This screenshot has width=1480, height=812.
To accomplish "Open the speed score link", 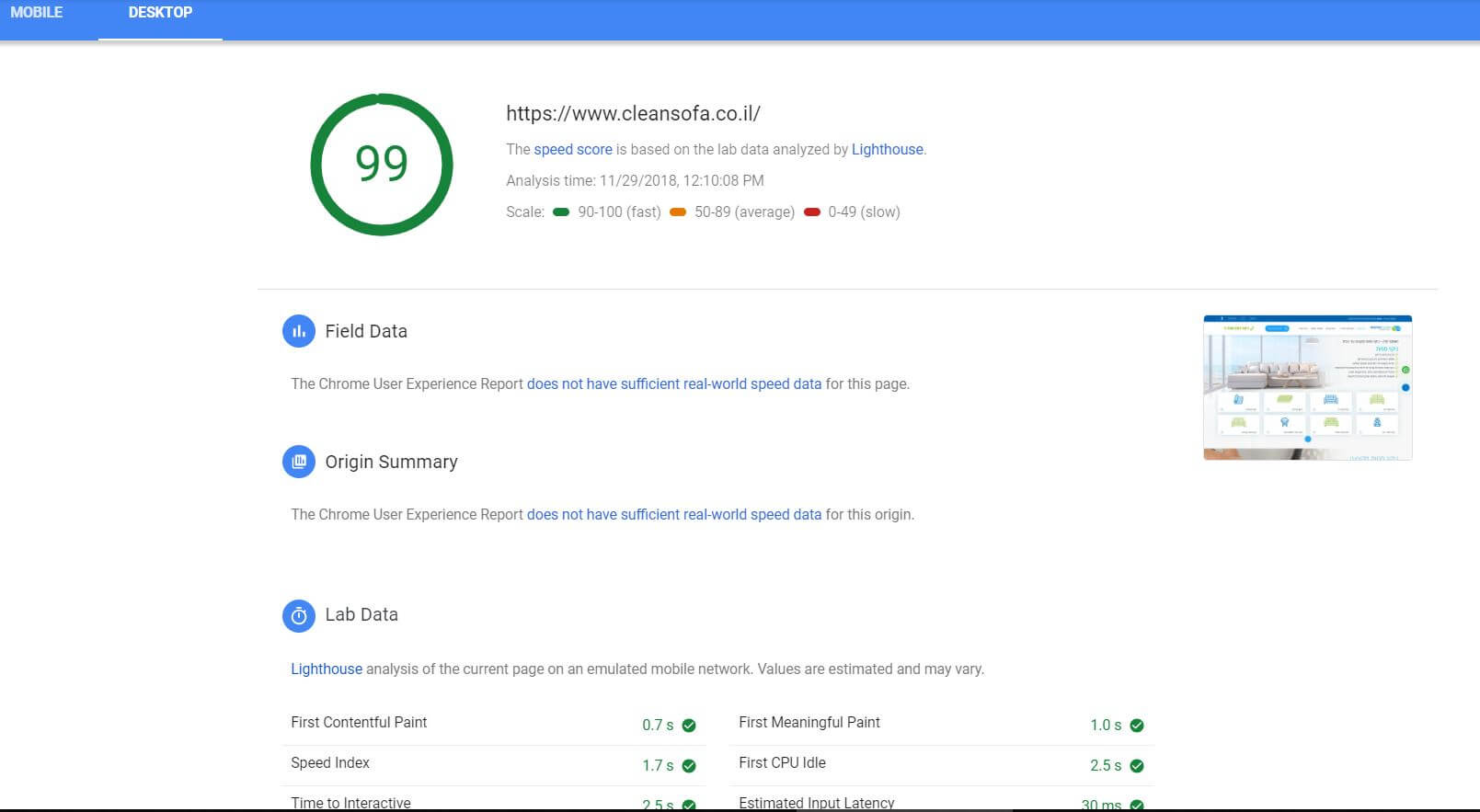I will click(573, 150).
